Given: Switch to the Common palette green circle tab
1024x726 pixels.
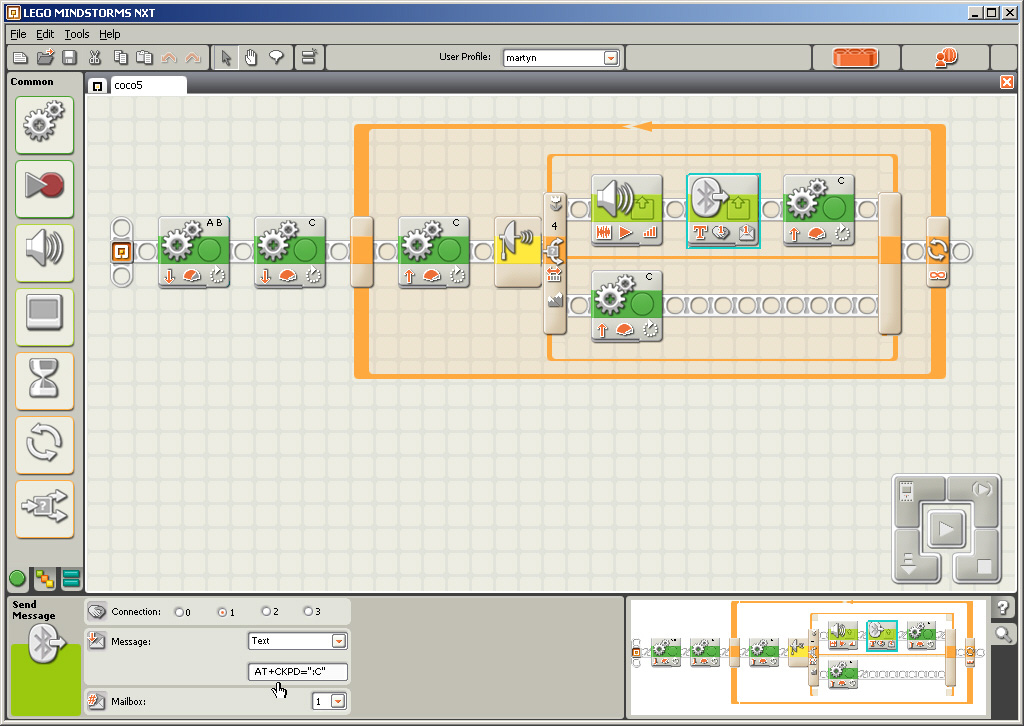Looking at the screenshot, I should click(18, 578).
